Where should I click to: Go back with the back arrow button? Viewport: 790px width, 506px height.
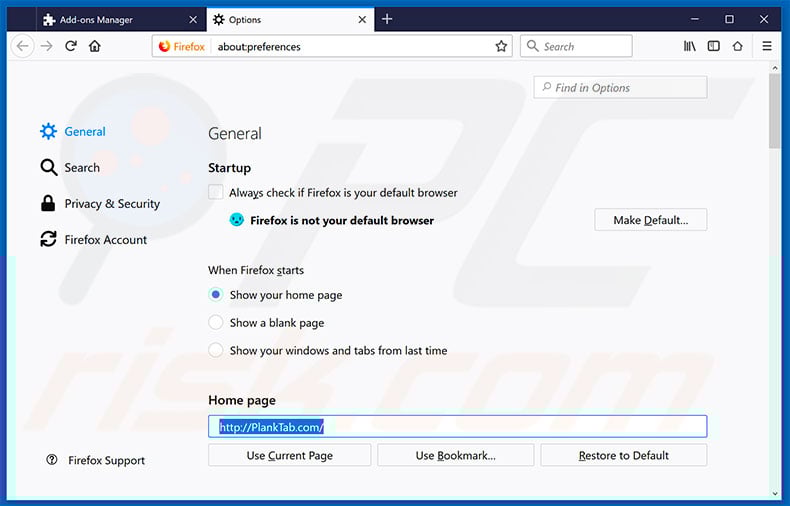[23, 46]
